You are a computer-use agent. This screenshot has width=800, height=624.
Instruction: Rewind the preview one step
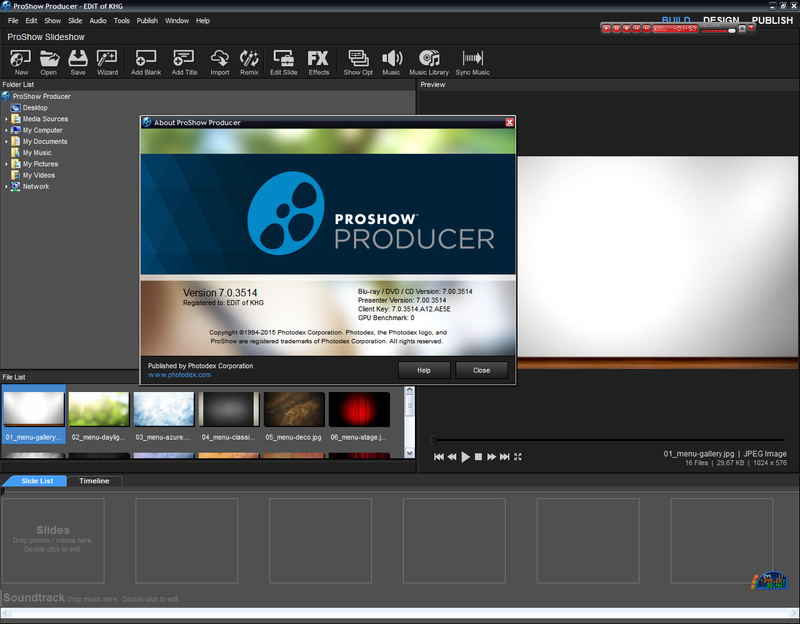[452, 457]
